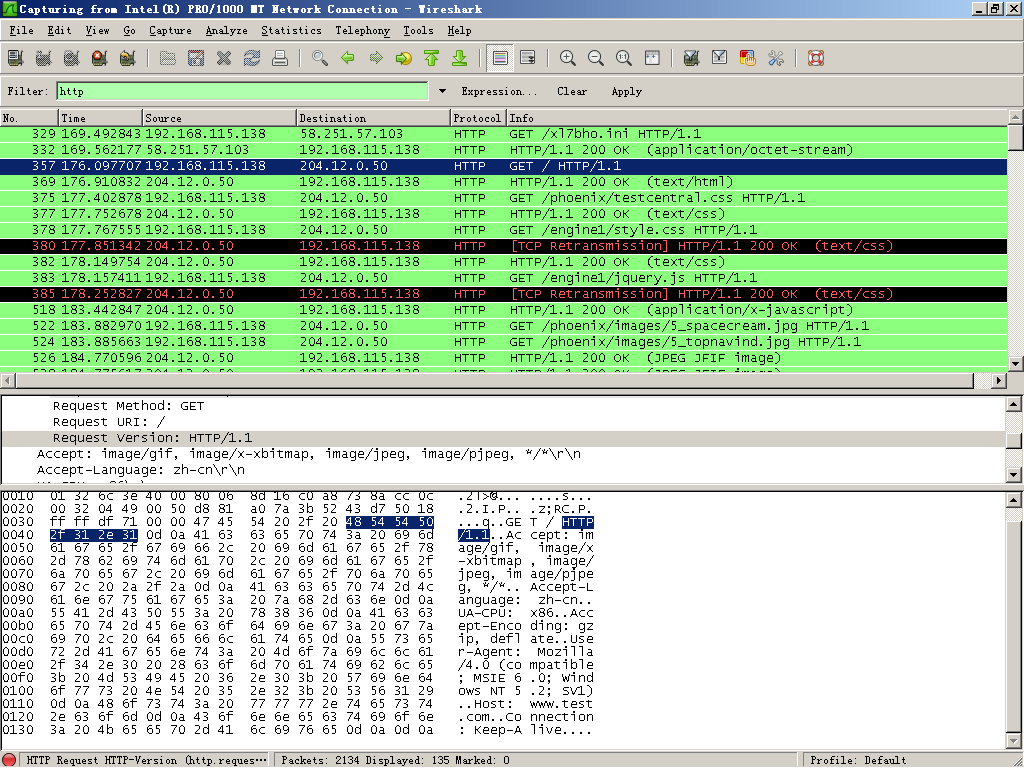Viewport: 1024px width, 768px height.
Task: Toggle auto scroll in live capture
Action: tap(528, 58)
